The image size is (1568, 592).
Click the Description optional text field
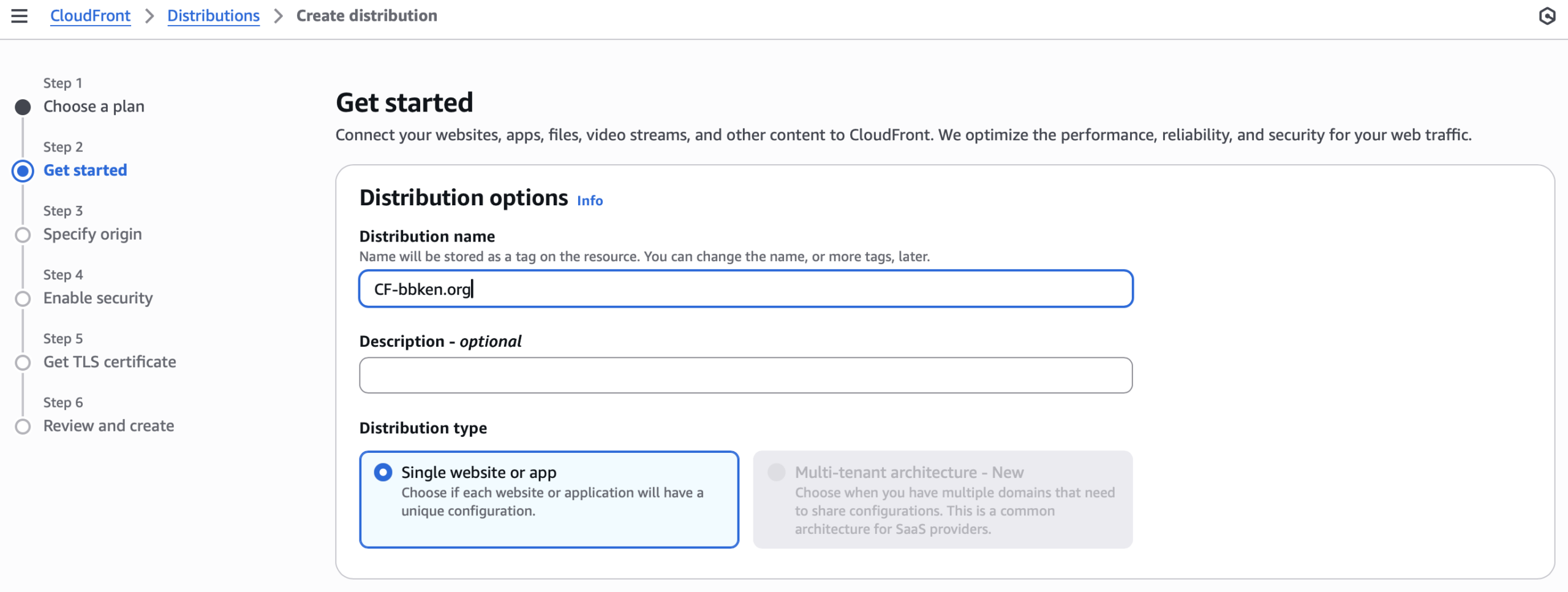pyautogui.click(x=745, y=375)
